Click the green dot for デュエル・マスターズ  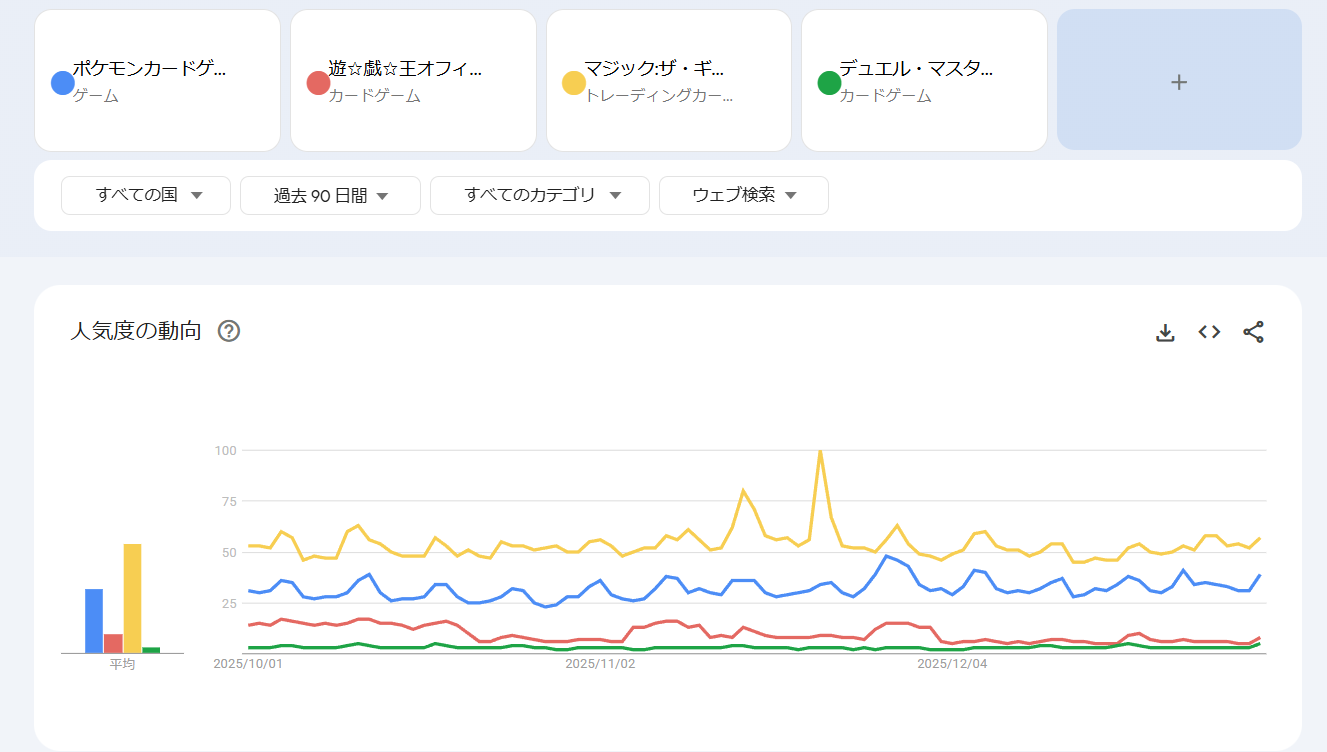click(829, 83)
